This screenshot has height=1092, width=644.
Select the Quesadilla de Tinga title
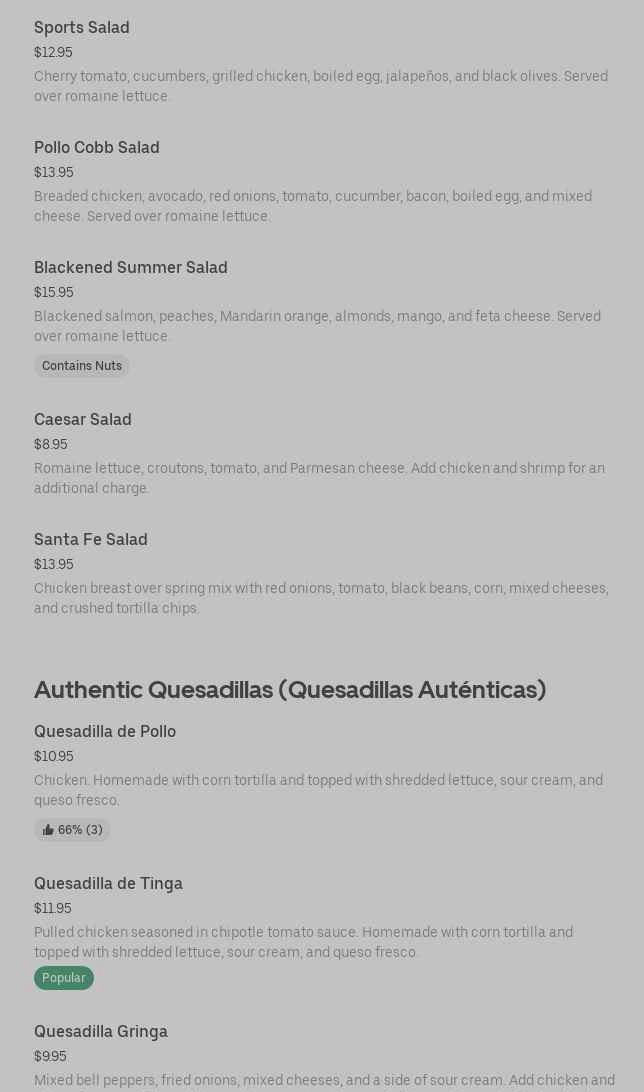pos(108,883)
